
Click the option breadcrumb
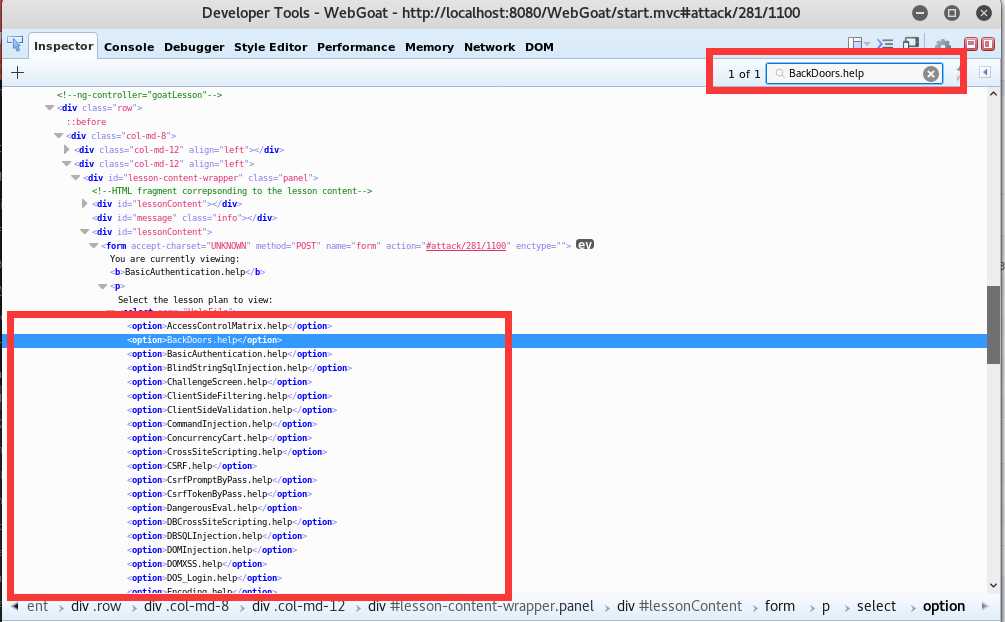click(943, 606)
